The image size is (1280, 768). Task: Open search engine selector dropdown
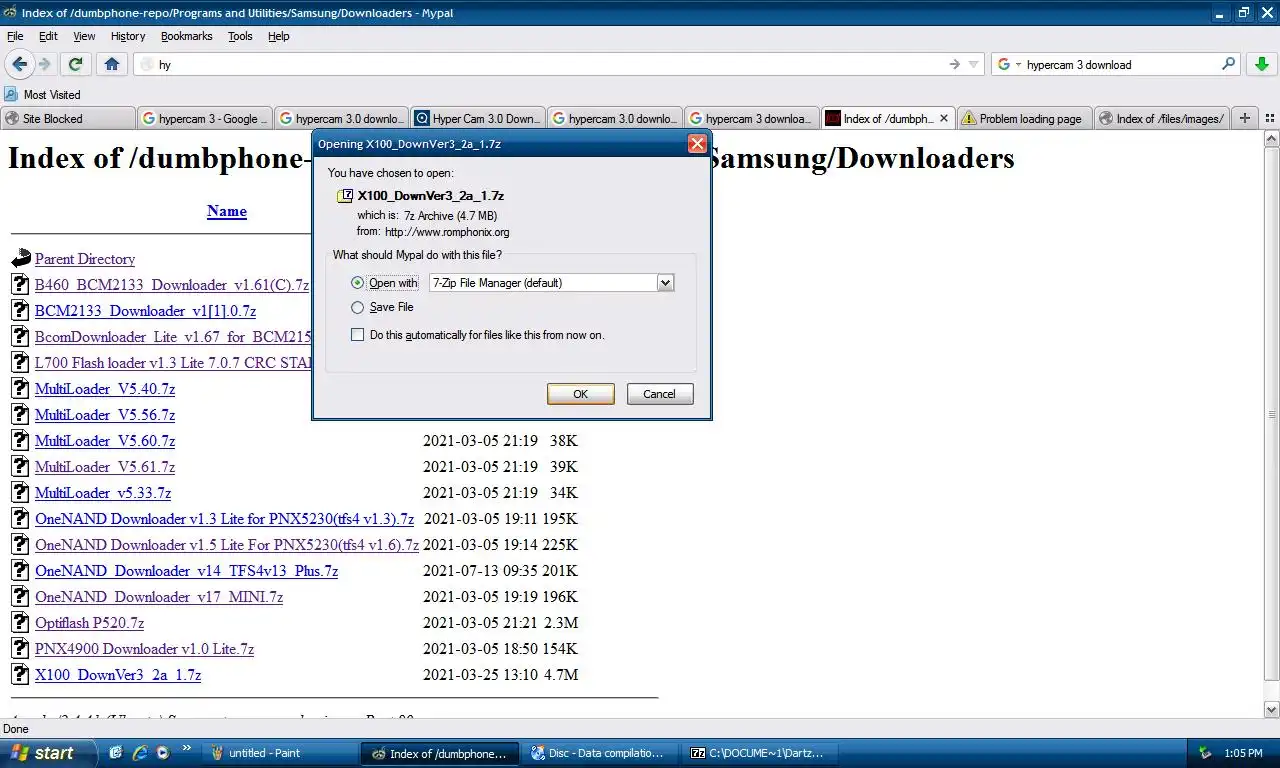1018,64
